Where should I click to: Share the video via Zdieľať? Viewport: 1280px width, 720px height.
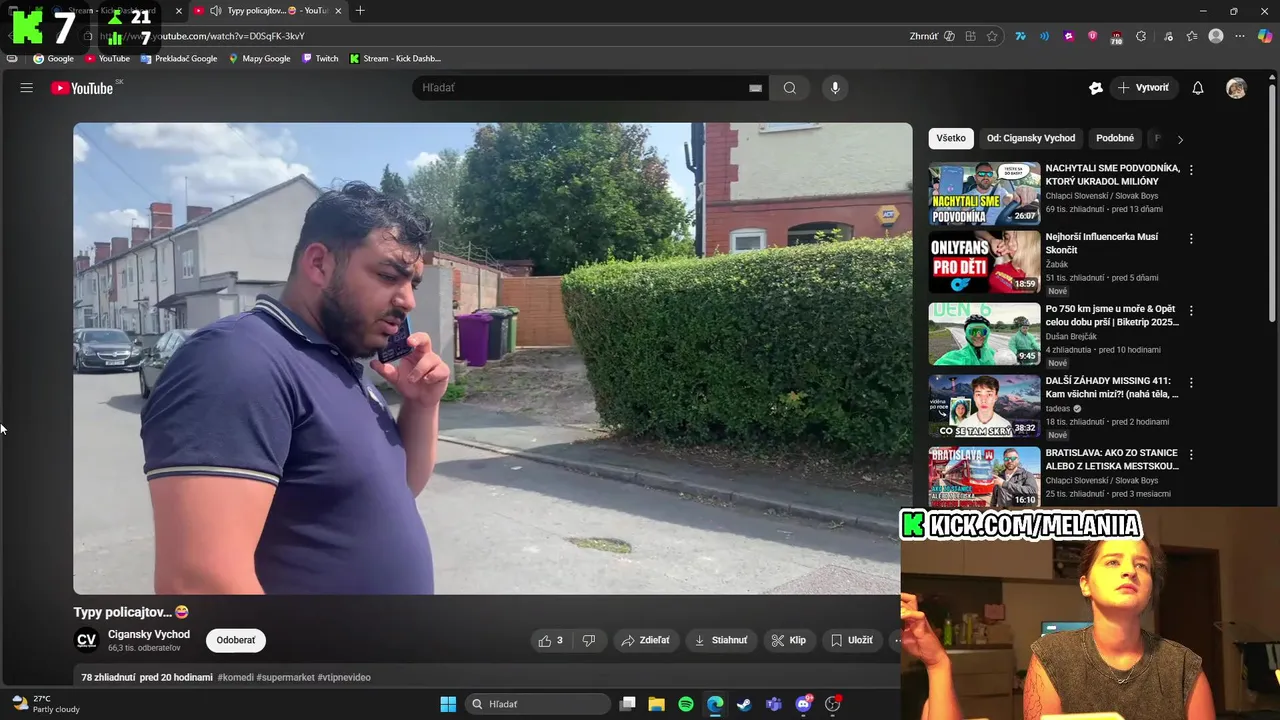click(x=645, y=640)
